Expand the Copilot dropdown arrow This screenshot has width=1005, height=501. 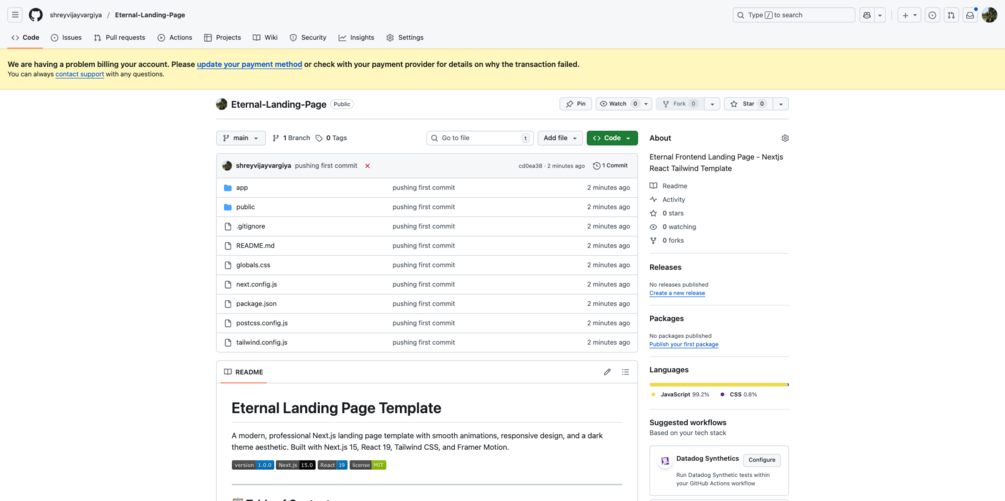point(881,15)
